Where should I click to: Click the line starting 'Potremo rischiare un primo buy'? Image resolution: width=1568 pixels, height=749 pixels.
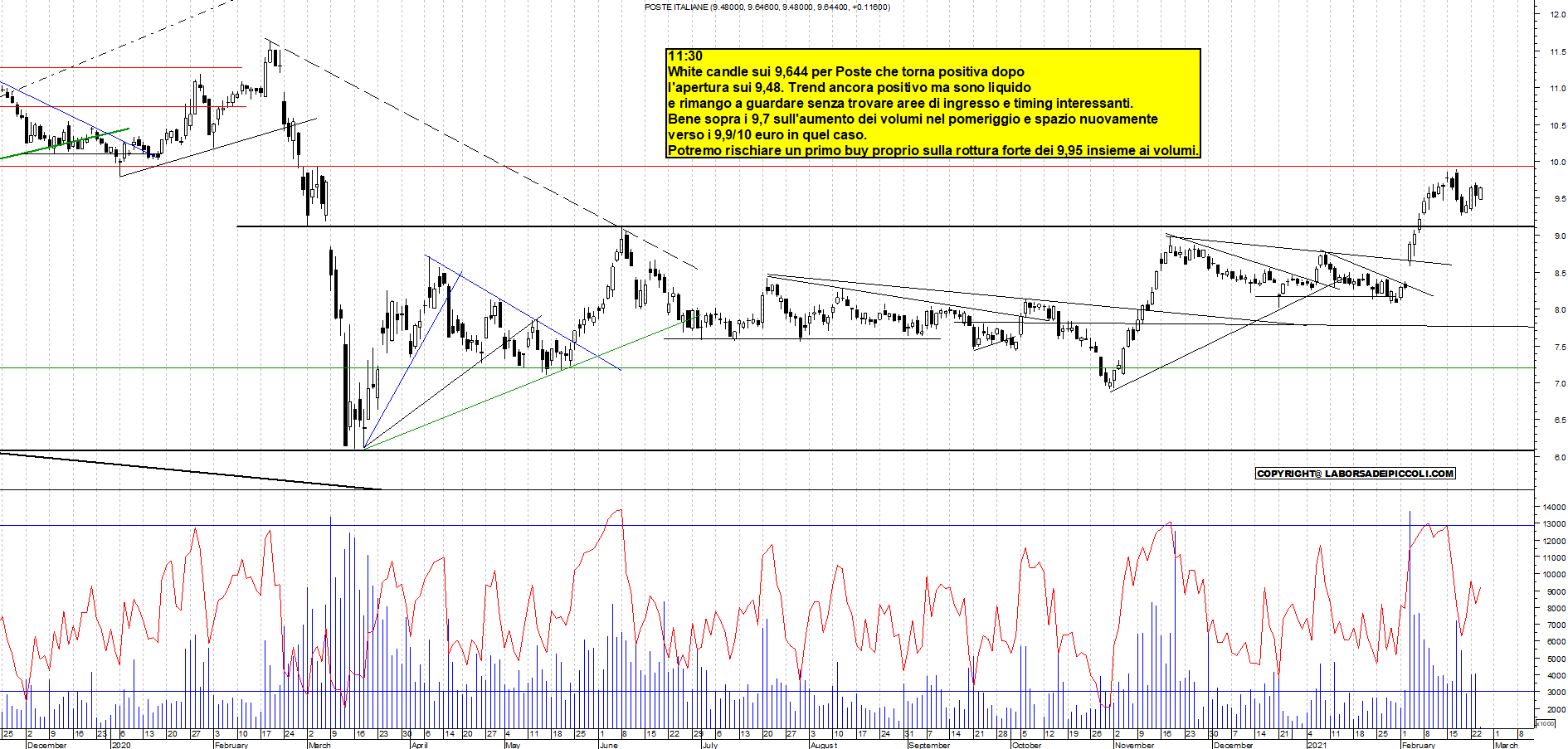(933, 151)
